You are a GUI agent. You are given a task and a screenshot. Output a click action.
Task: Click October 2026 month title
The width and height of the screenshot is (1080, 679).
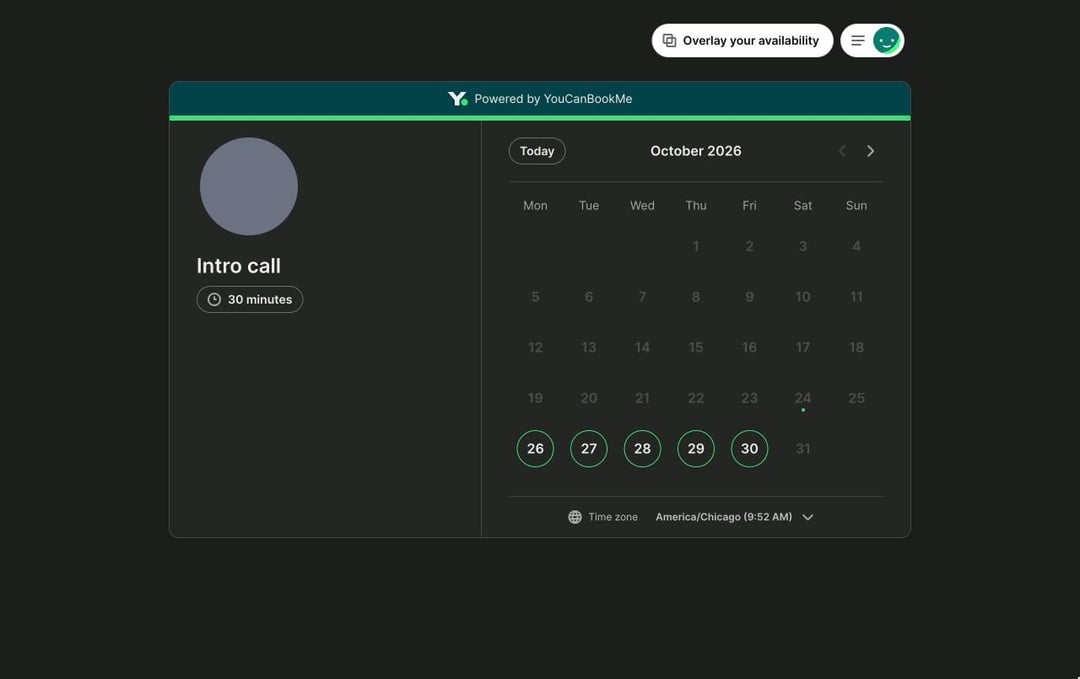click(x=696, y=151)
